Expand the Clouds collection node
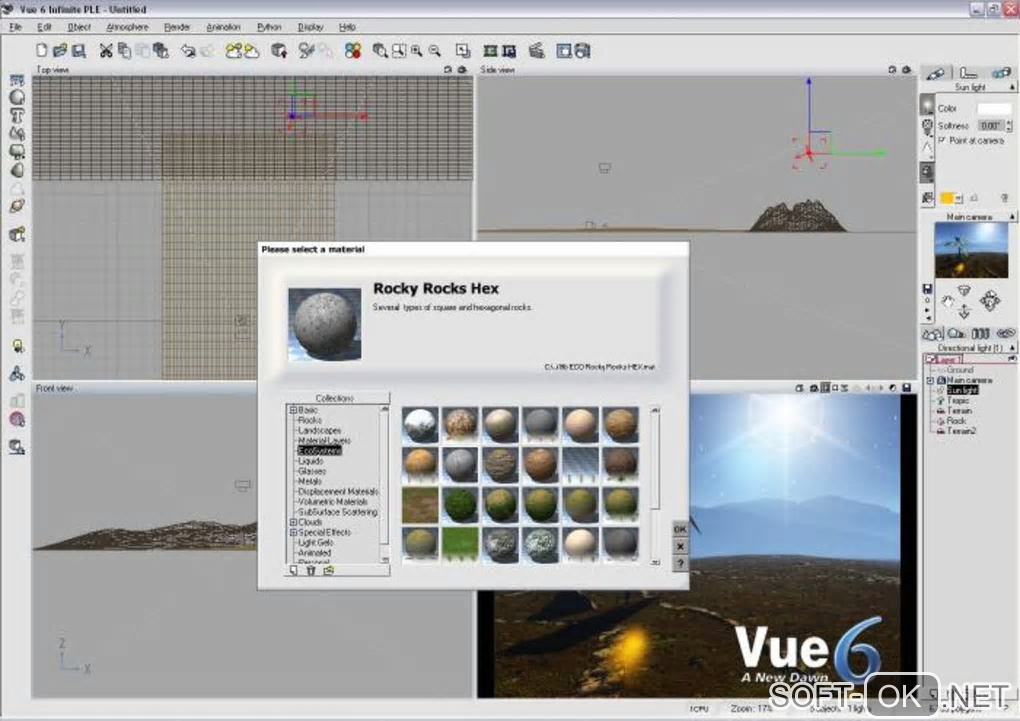 point(293,522)
